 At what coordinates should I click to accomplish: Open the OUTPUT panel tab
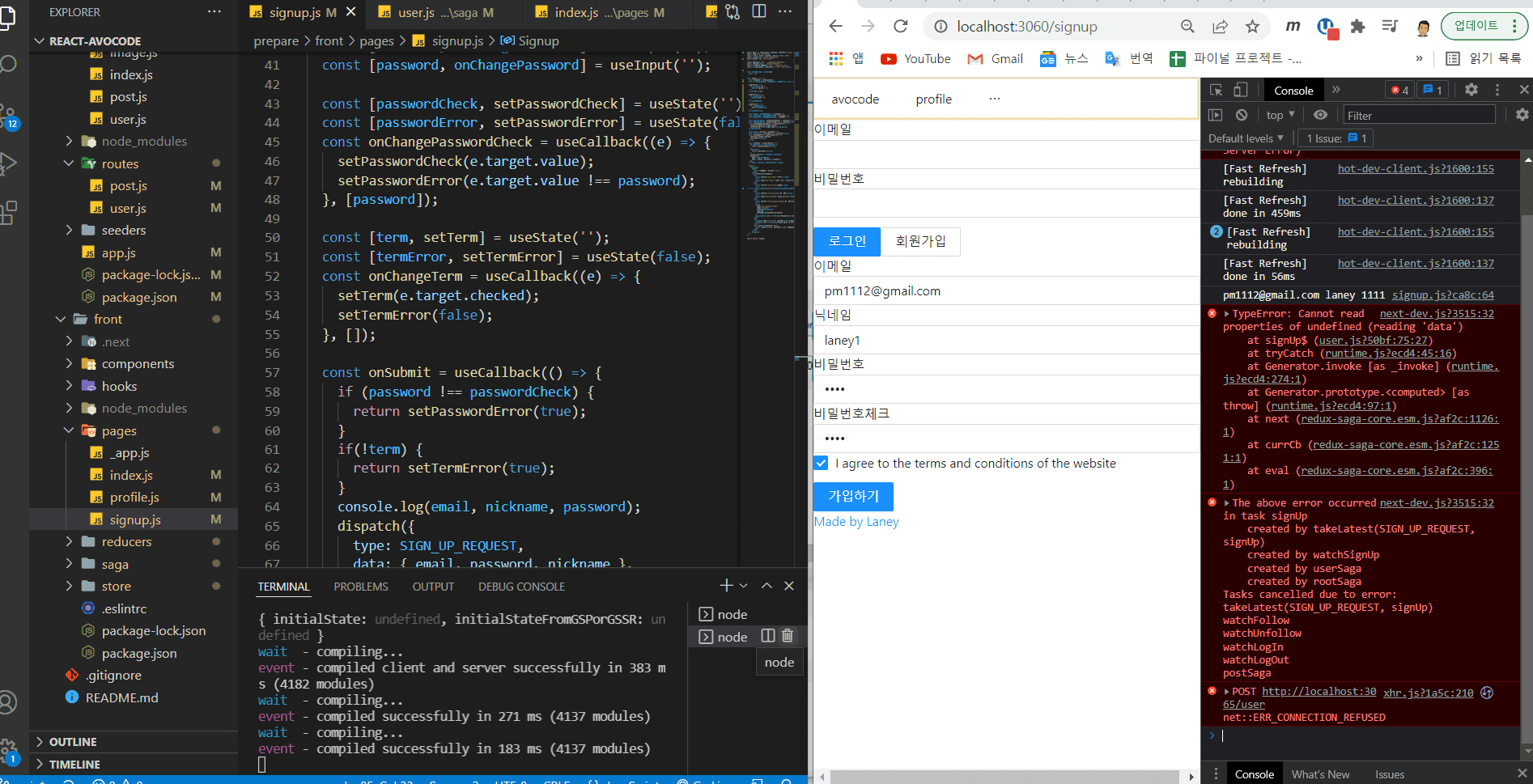tap(433, 587)
